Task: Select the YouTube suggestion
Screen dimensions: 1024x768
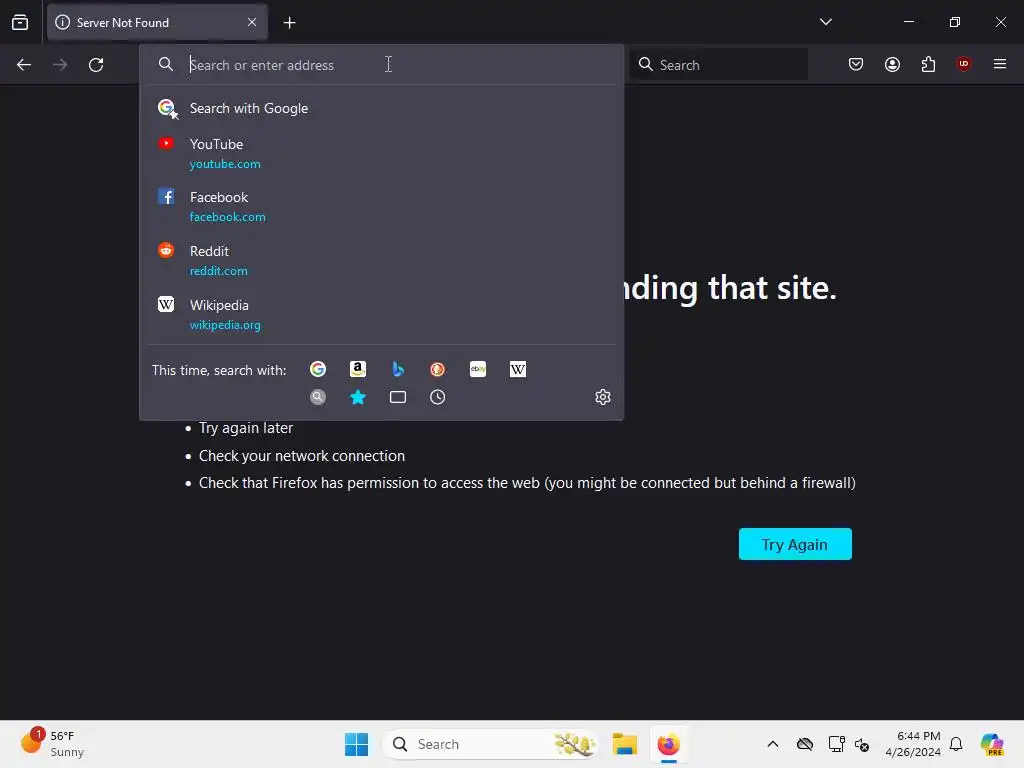Action: pos(381,153)
